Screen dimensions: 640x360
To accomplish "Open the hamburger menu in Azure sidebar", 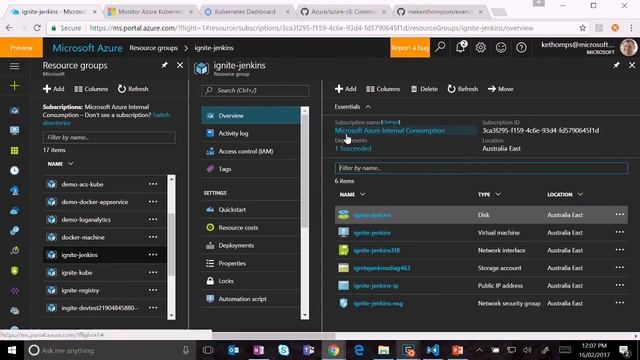I will [14, 66].
